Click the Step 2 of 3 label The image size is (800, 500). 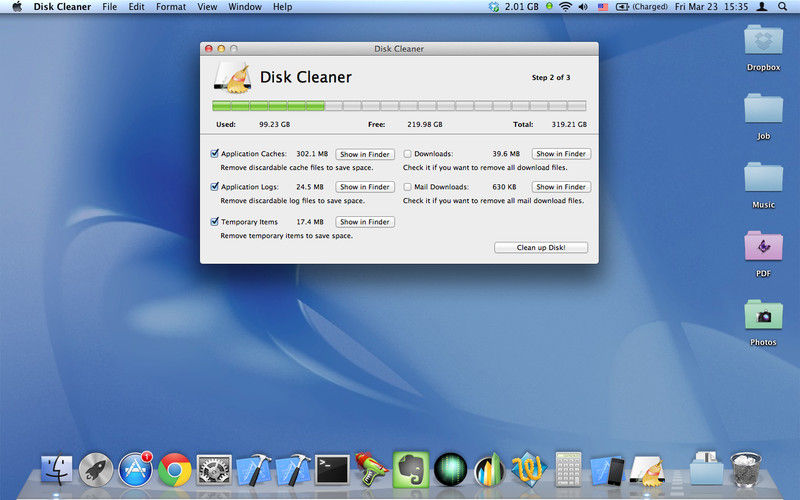551,78
